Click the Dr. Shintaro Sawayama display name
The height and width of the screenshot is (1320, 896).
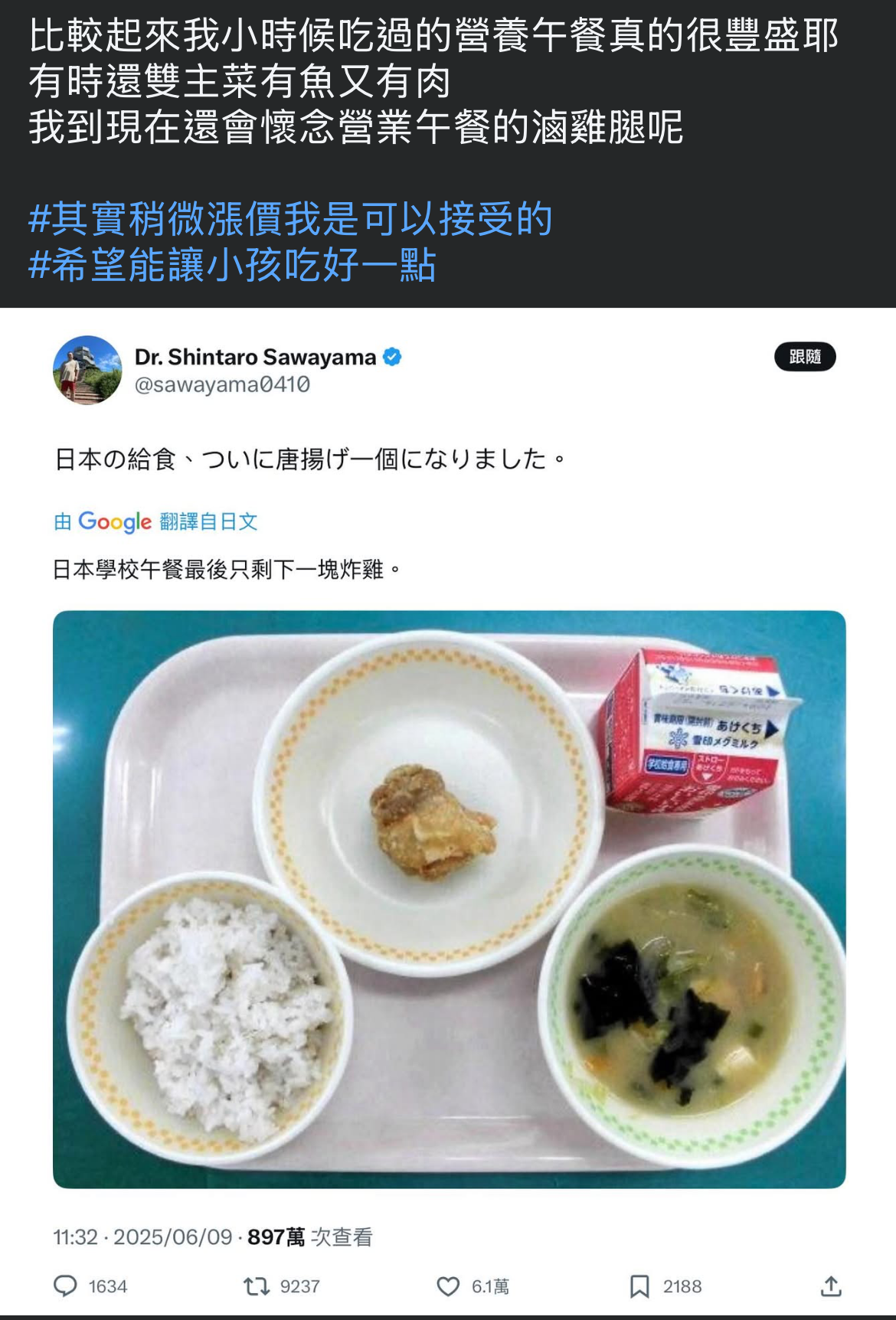[256, 357]
